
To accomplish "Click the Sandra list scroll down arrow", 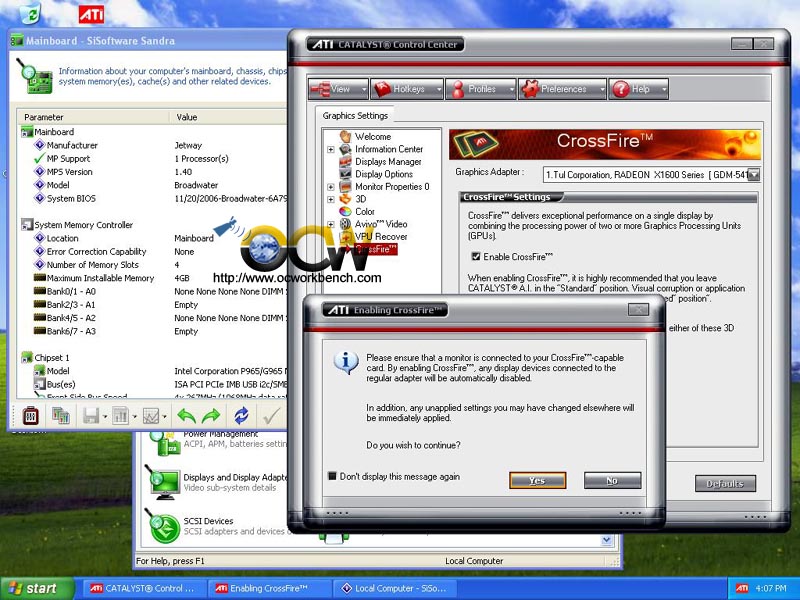I will pyautogui.click(x=607, y=540).
